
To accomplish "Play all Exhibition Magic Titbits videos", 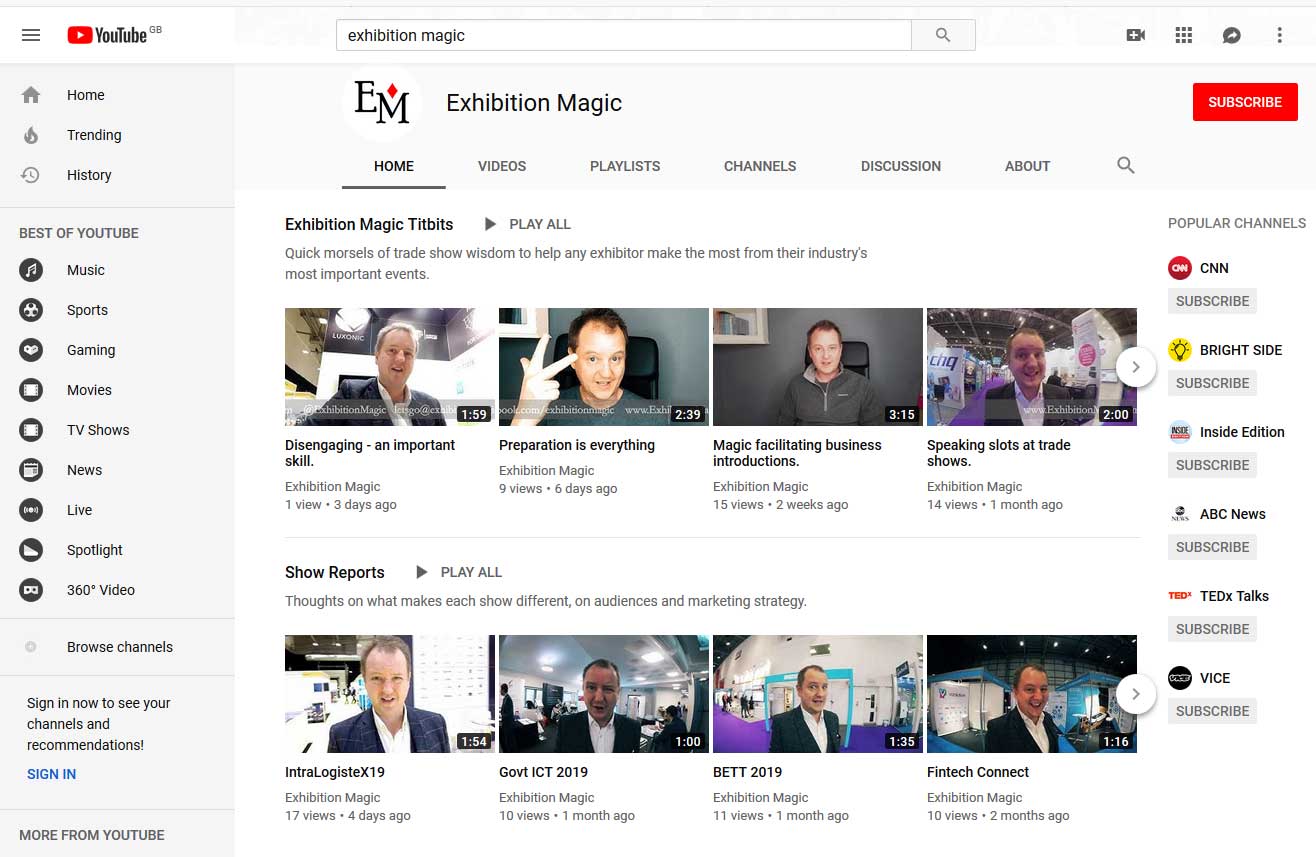I will coord(527,224).
